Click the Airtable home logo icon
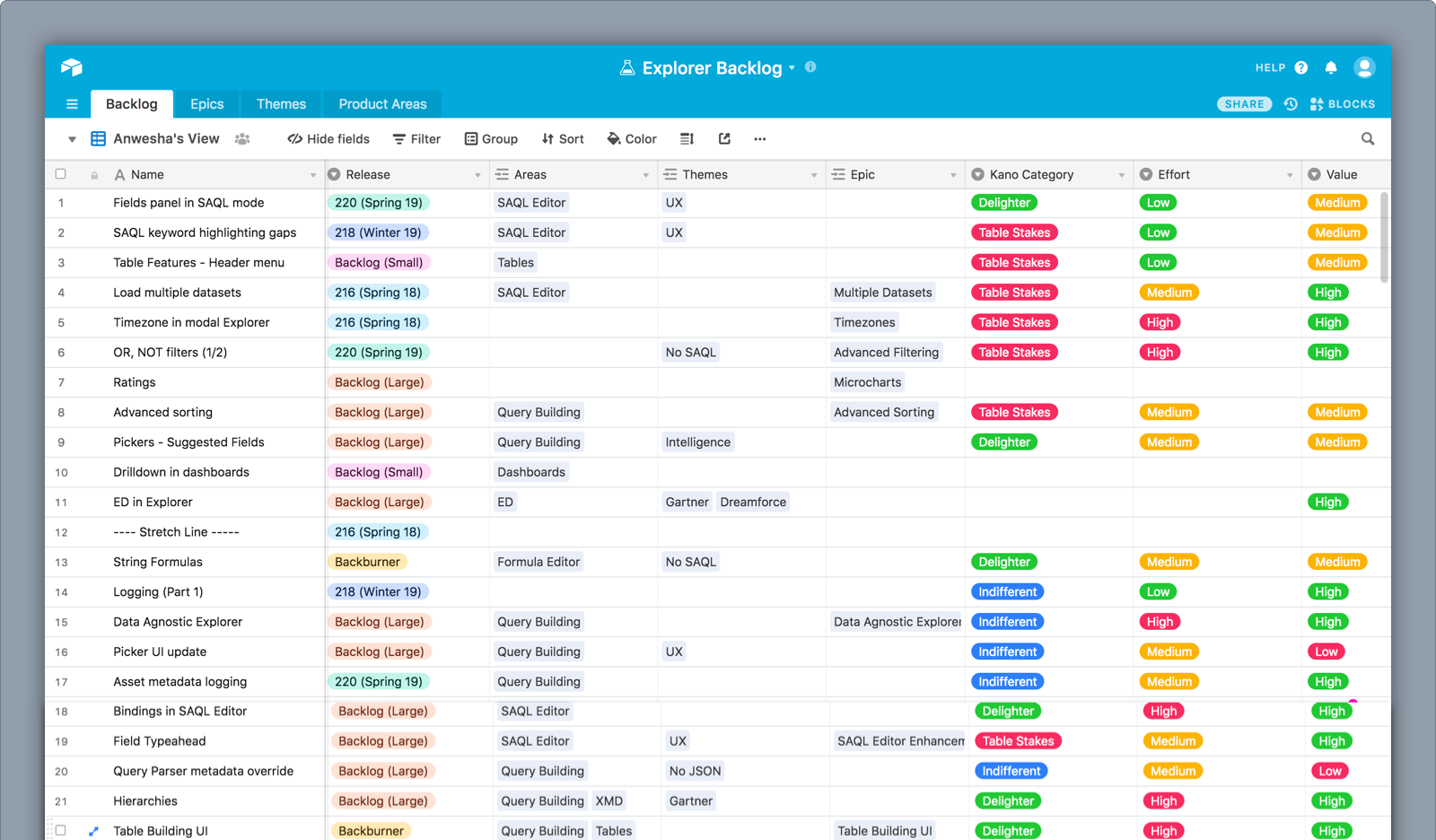The height and width of the screenshot is (840, 1436). tap(72, 67)
